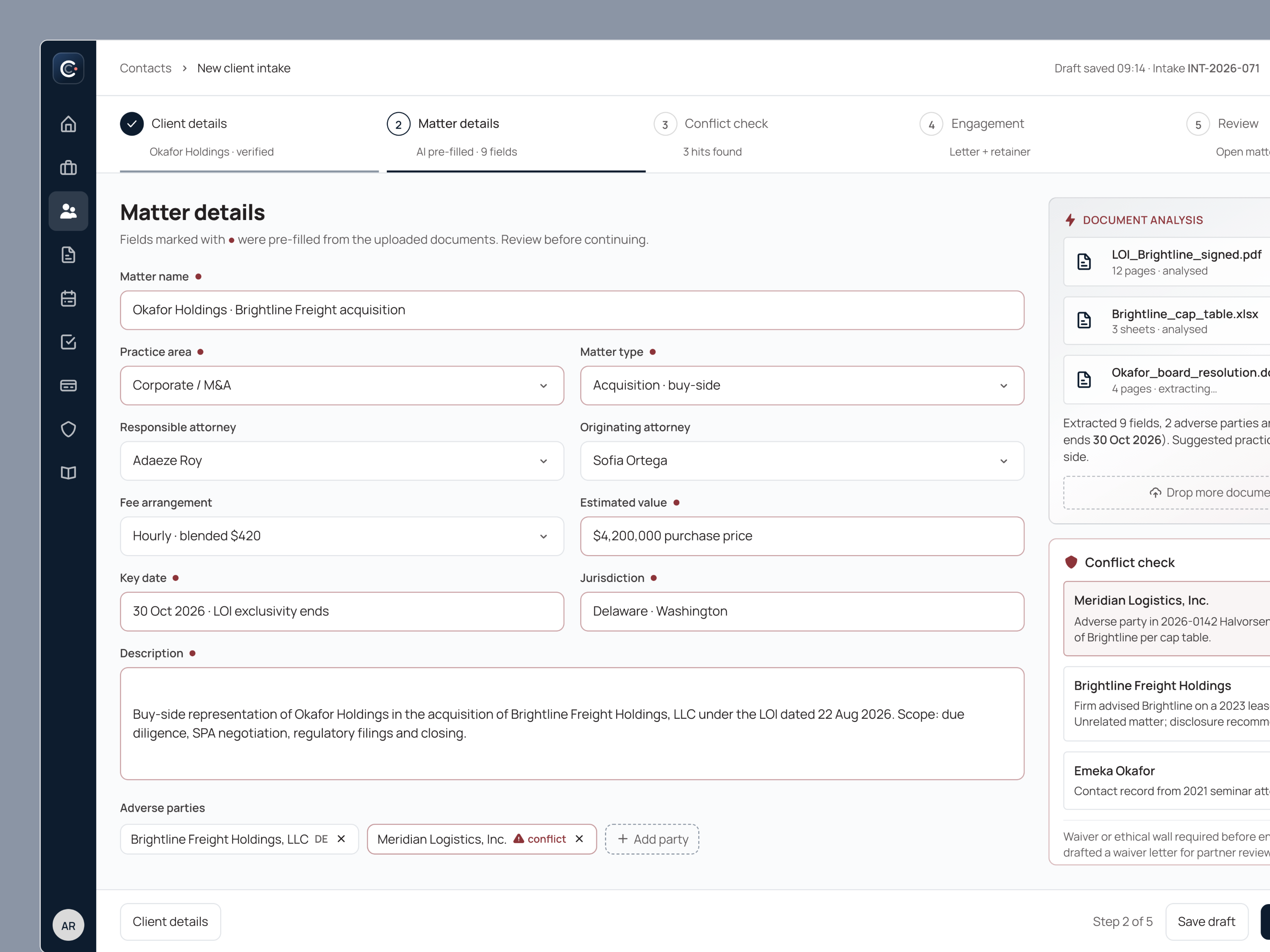Open the Shield icon in sidebar
This screenshot has height=952, width=1270.
pyautogui.click(x=68, y=429)
